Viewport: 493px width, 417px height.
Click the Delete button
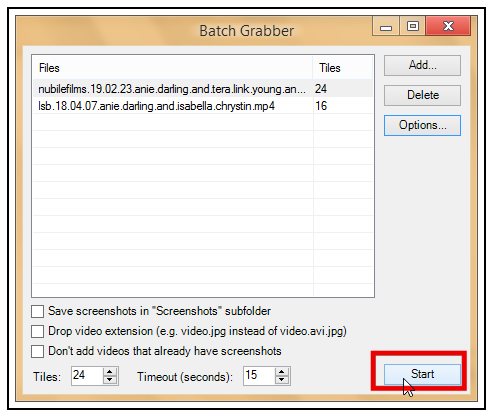coord(422,95)
